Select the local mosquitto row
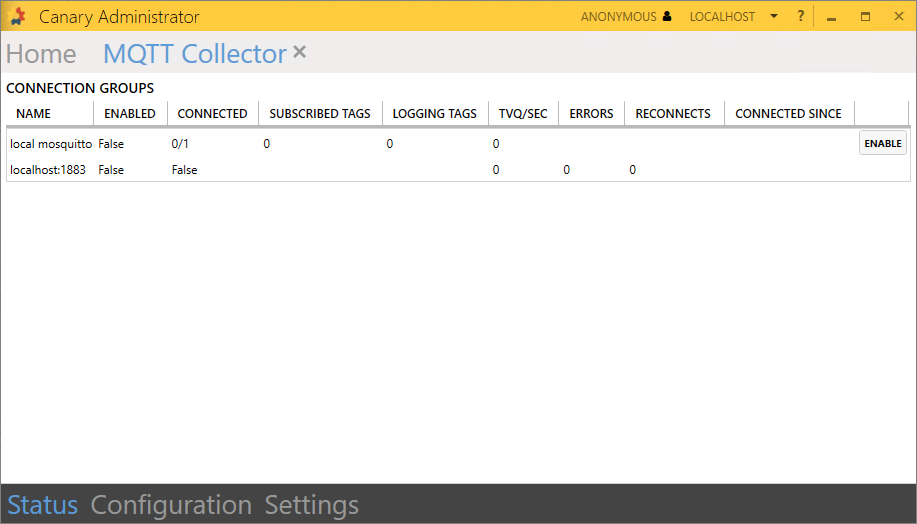917x524 pixels. pos(51,144)
